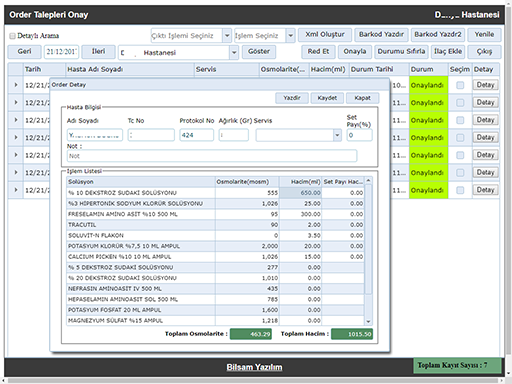Tick the Seçim checkbox in third row

pyautogui.click(x=460, y=120)
